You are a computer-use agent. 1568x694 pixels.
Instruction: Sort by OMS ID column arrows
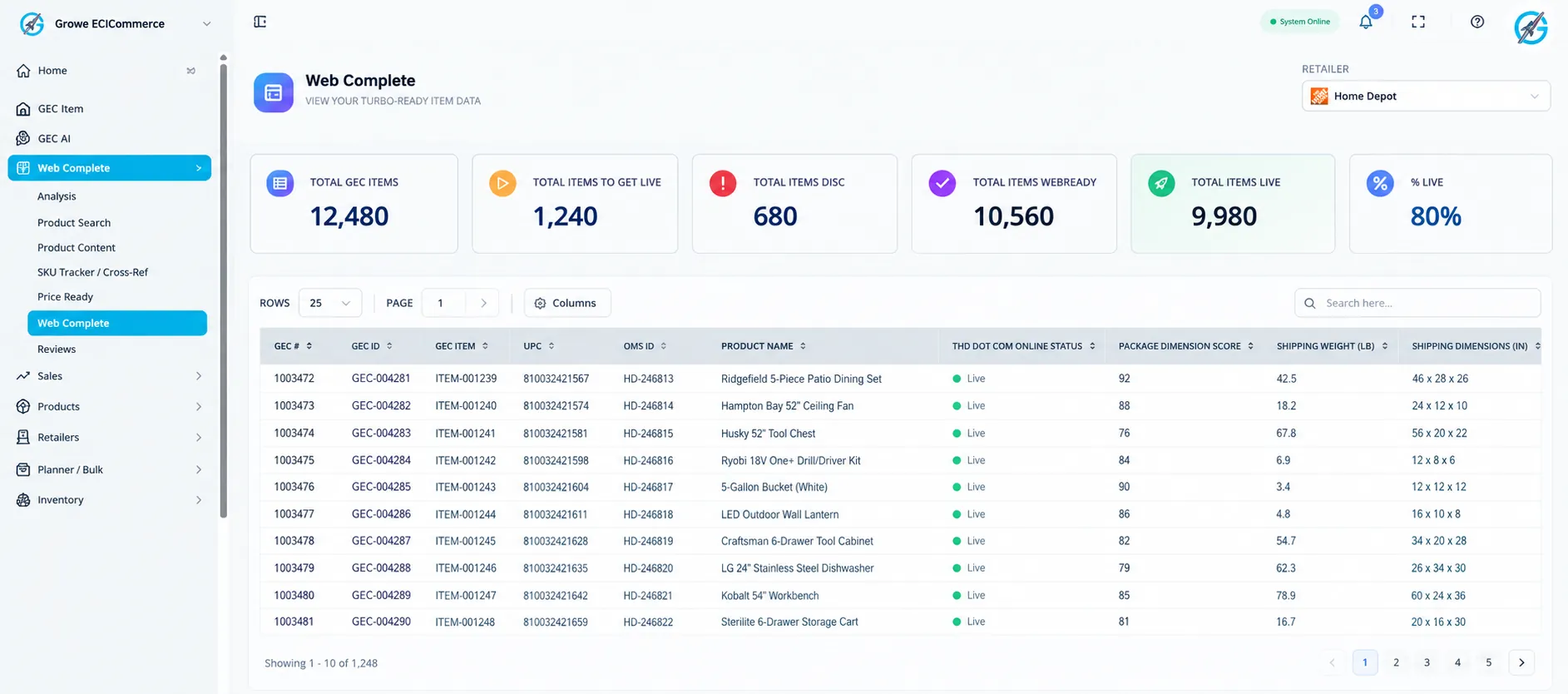664,346
